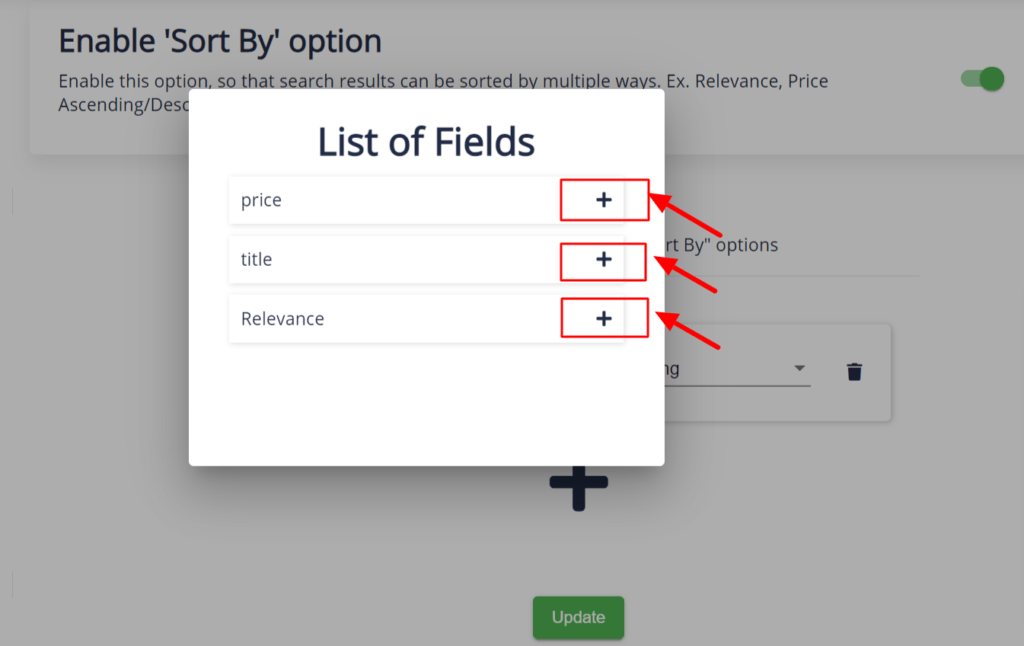Click the "price" input field
This screenshot has width=1024, height=646.
[390, 200]
